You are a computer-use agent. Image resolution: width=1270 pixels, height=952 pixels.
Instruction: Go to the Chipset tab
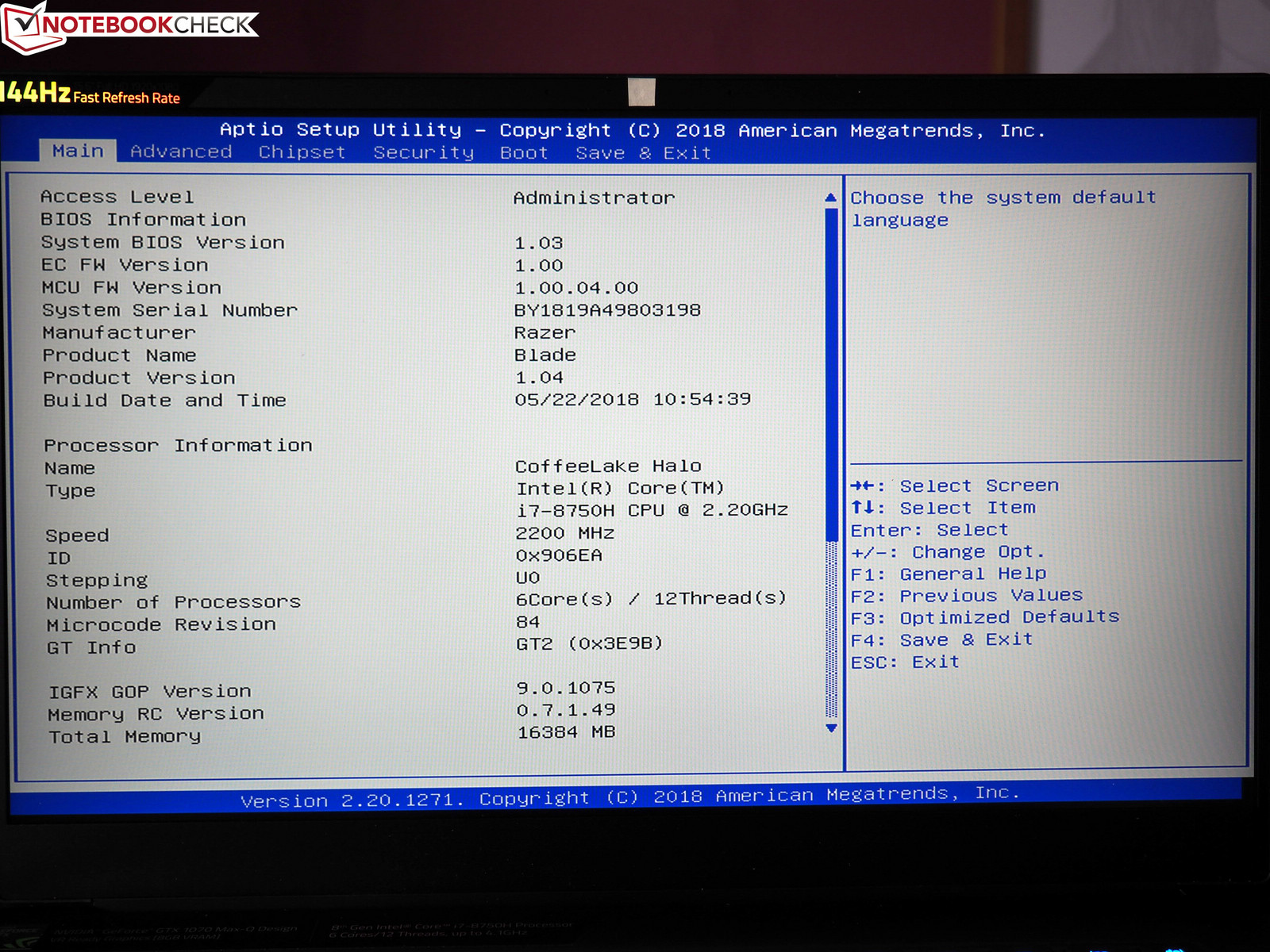(x=302, y=152)
